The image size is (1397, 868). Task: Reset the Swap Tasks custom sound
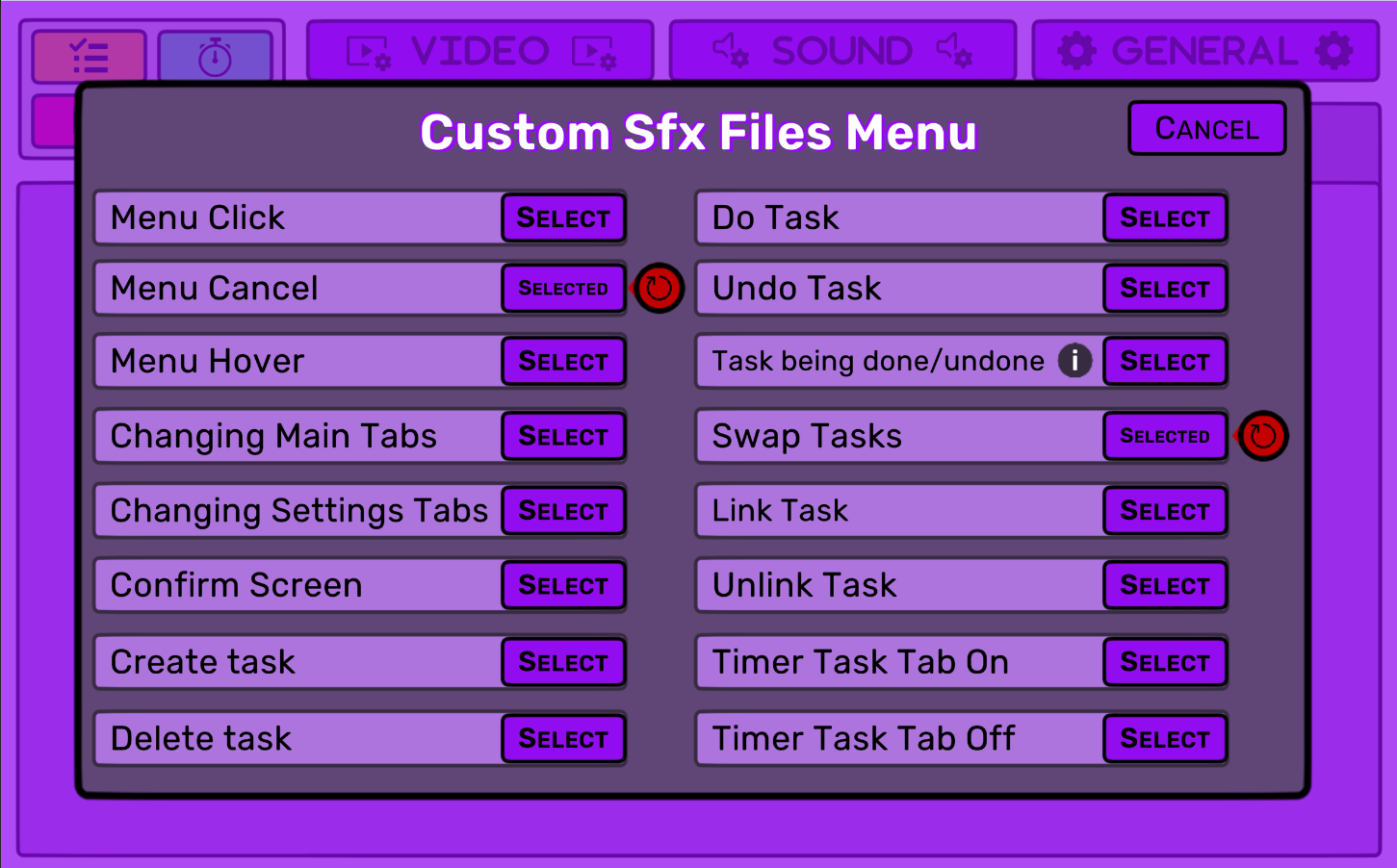(x=1262, y=436)
